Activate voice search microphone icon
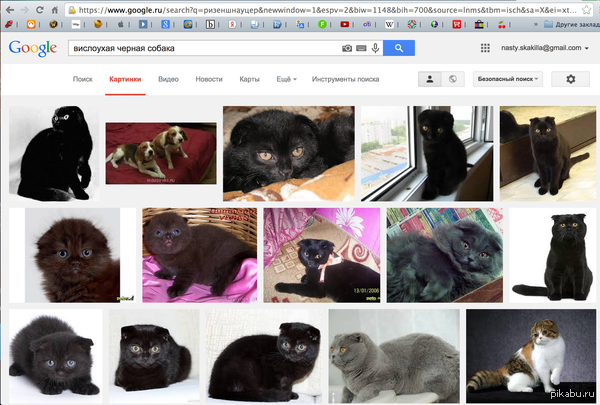600x405 pixels. [x=375, y=48]
